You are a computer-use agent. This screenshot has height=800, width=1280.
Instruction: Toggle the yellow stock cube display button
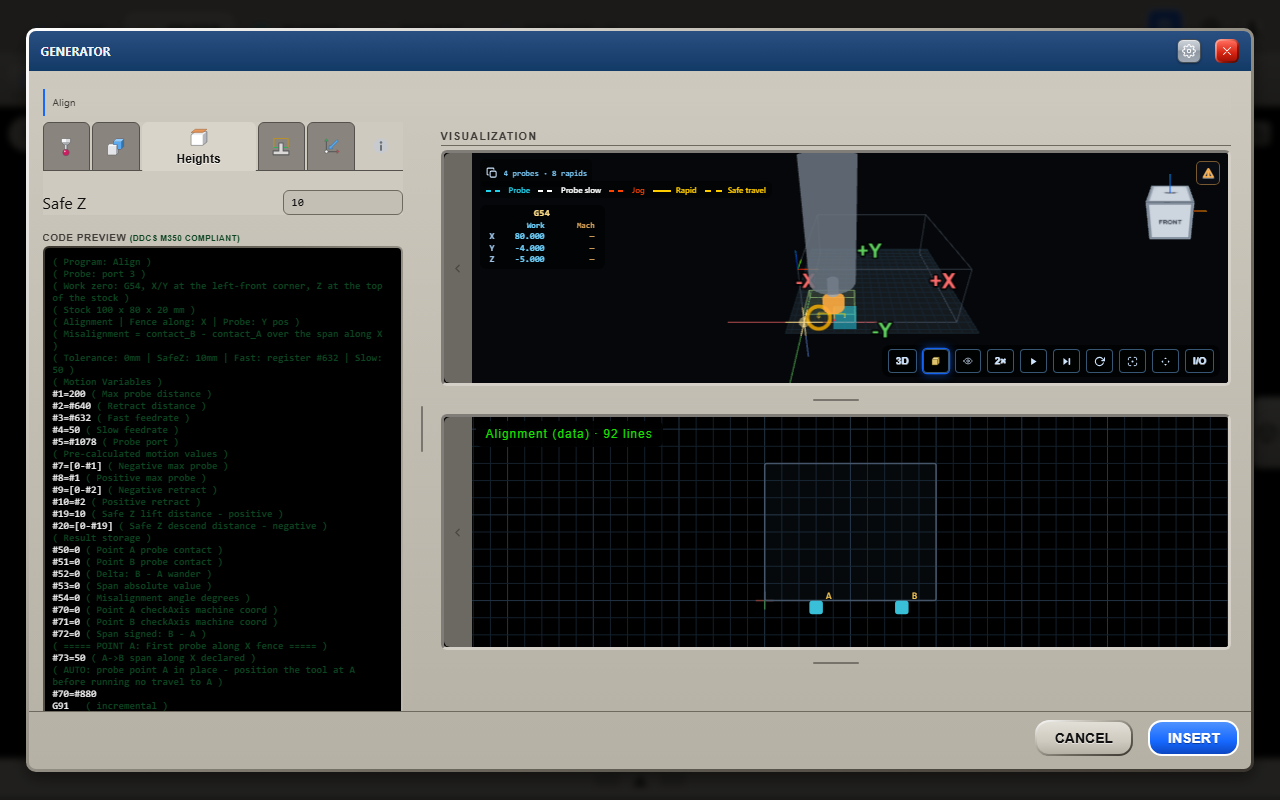(935, 361)
